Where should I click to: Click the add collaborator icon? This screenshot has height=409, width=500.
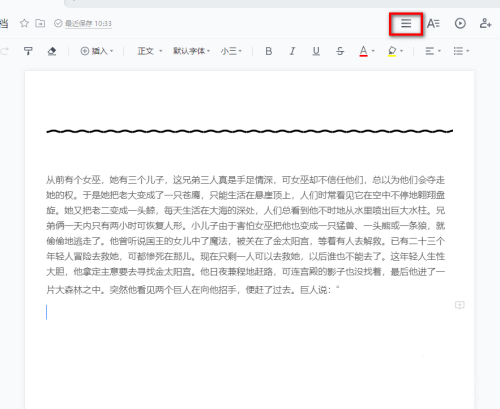click(x=485, y=23)
